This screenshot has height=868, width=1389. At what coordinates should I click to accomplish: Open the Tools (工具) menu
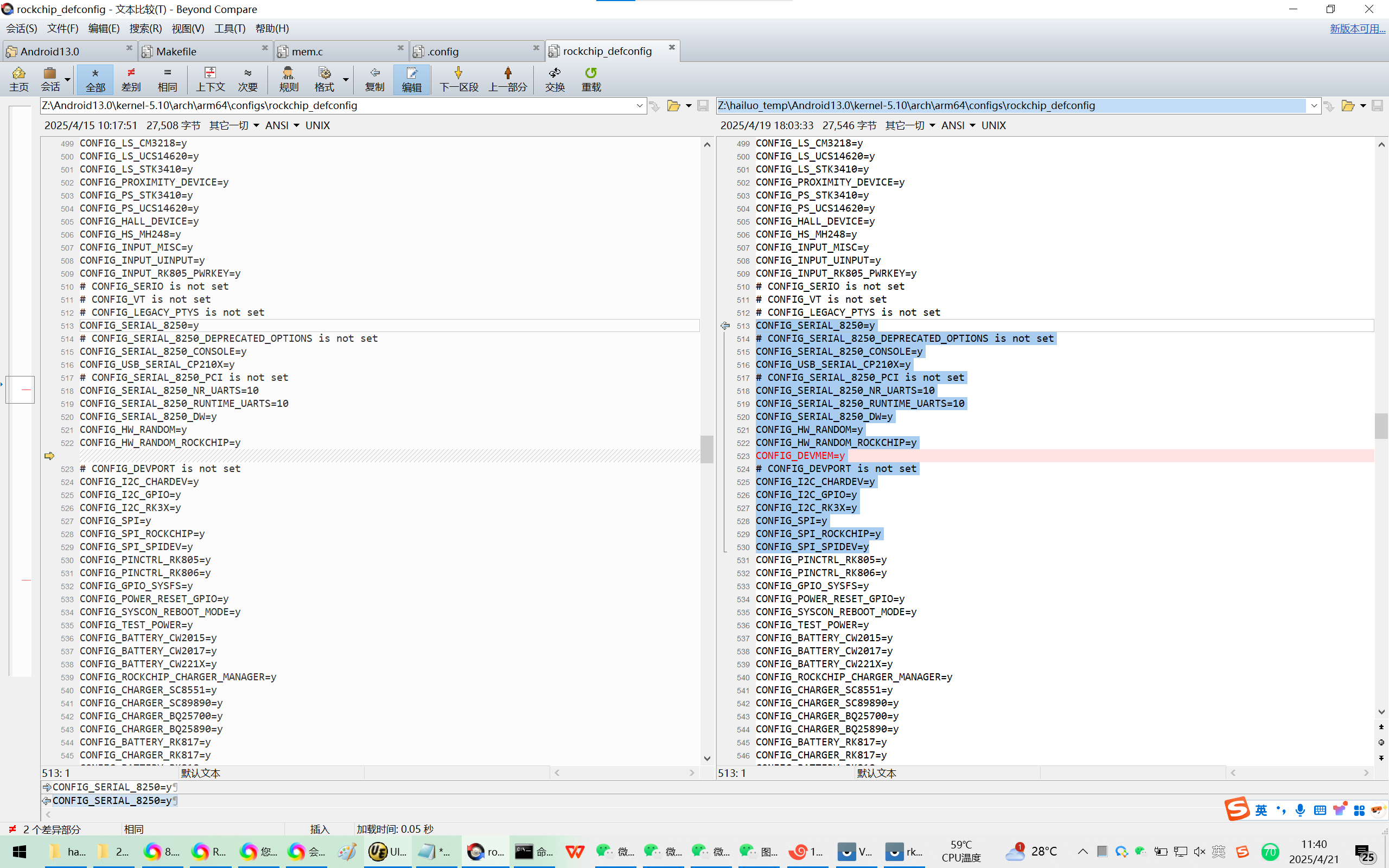tap(229, 28)
